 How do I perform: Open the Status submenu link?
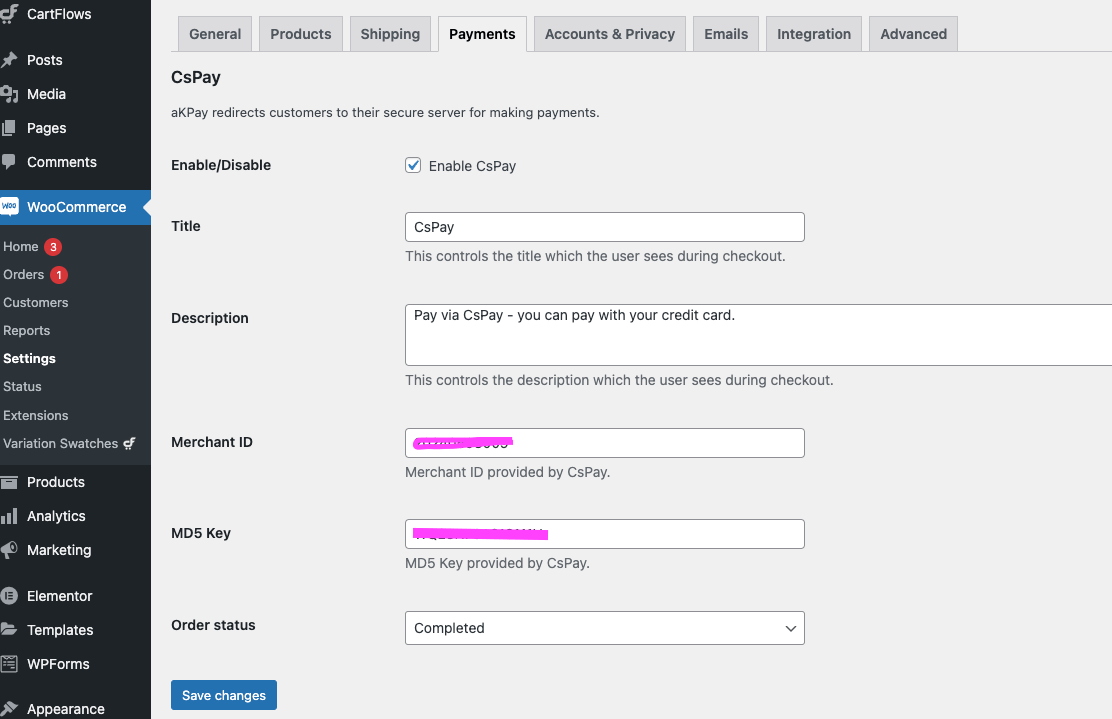tap(22, 386)
